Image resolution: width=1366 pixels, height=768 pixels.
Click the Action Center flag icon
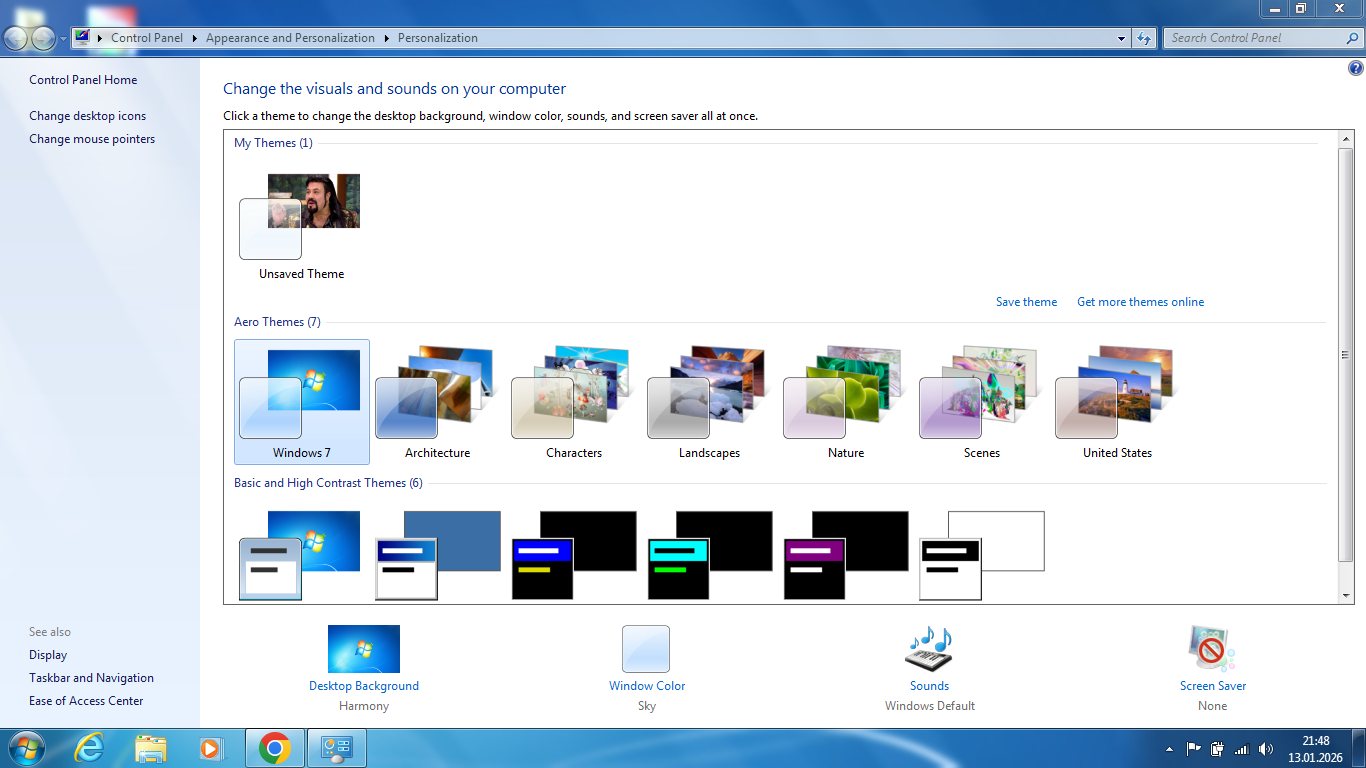(x=1194, y=748)
